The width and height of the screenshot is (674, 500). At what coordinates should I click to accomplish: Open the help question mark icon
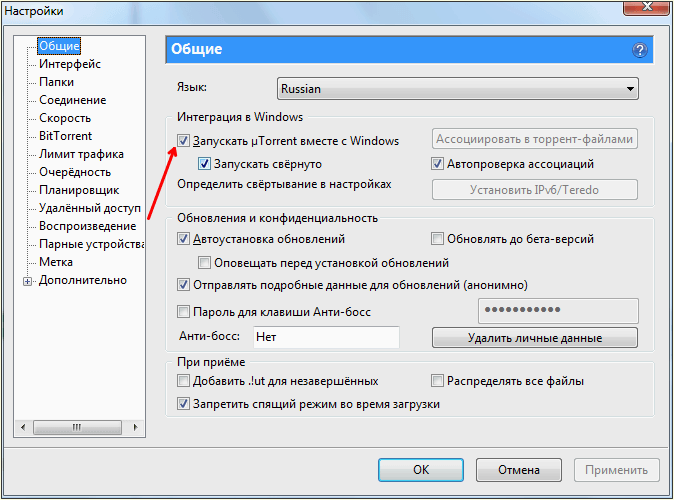pos(640,50)
